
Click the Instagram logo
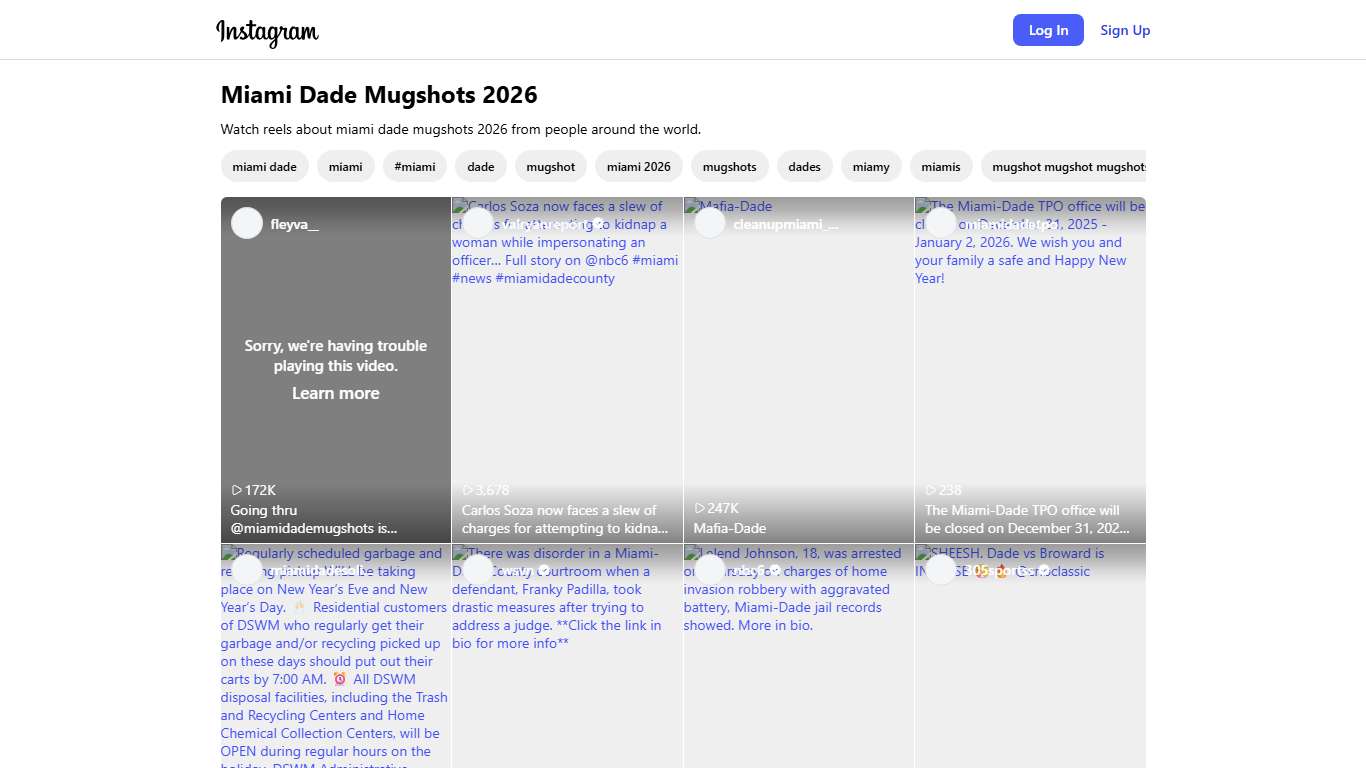[x=267, y=31]
